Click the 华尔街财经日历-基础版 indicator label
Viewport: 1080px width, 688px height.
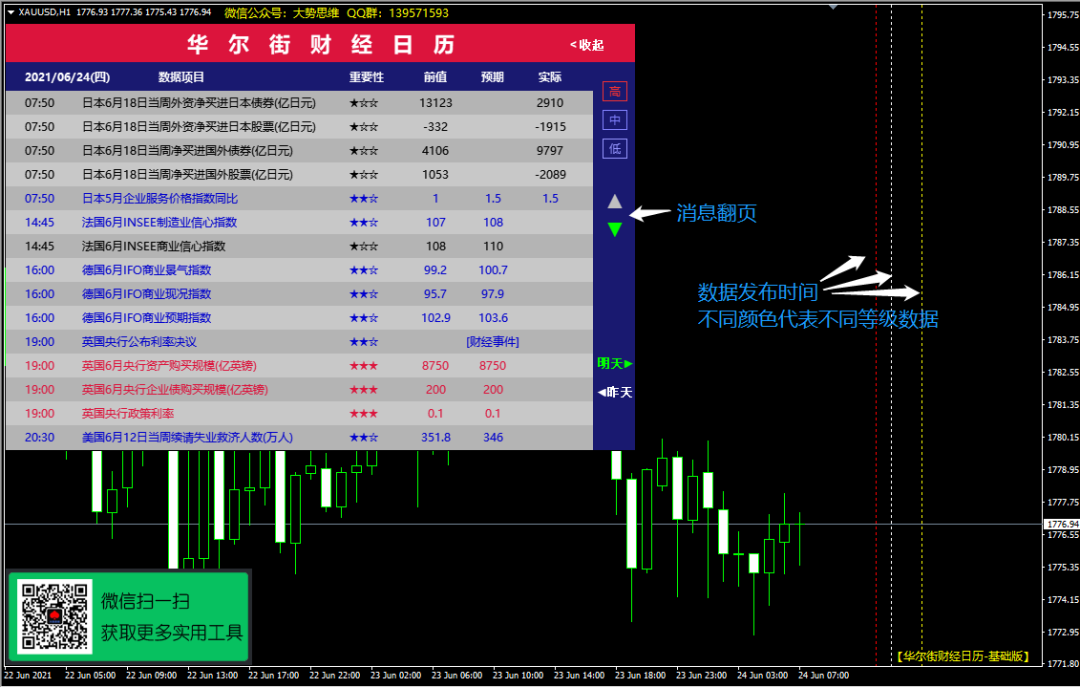(963, 656)
